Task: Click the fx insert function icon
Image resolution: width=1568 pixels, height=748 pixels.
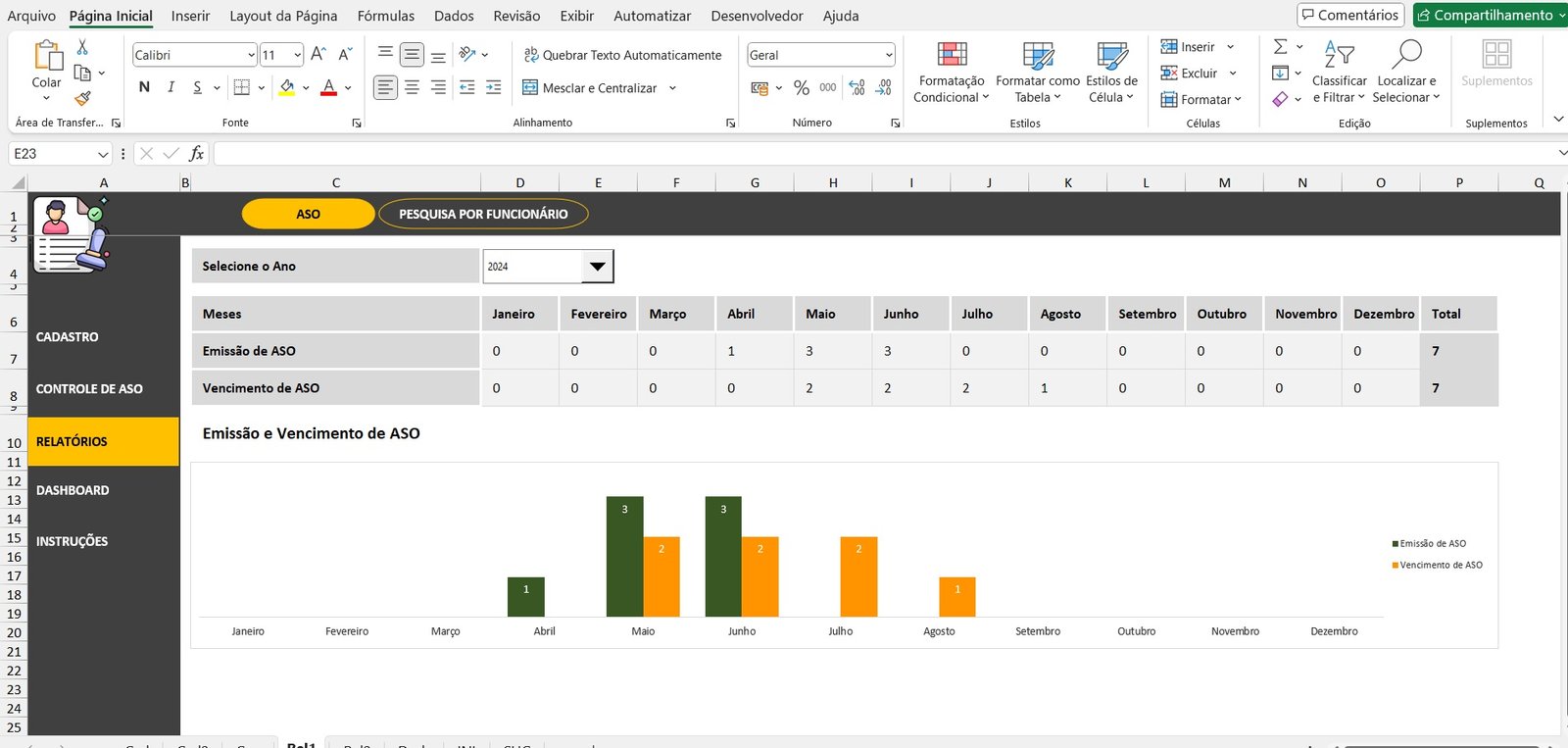Action: tap(197, 153)
